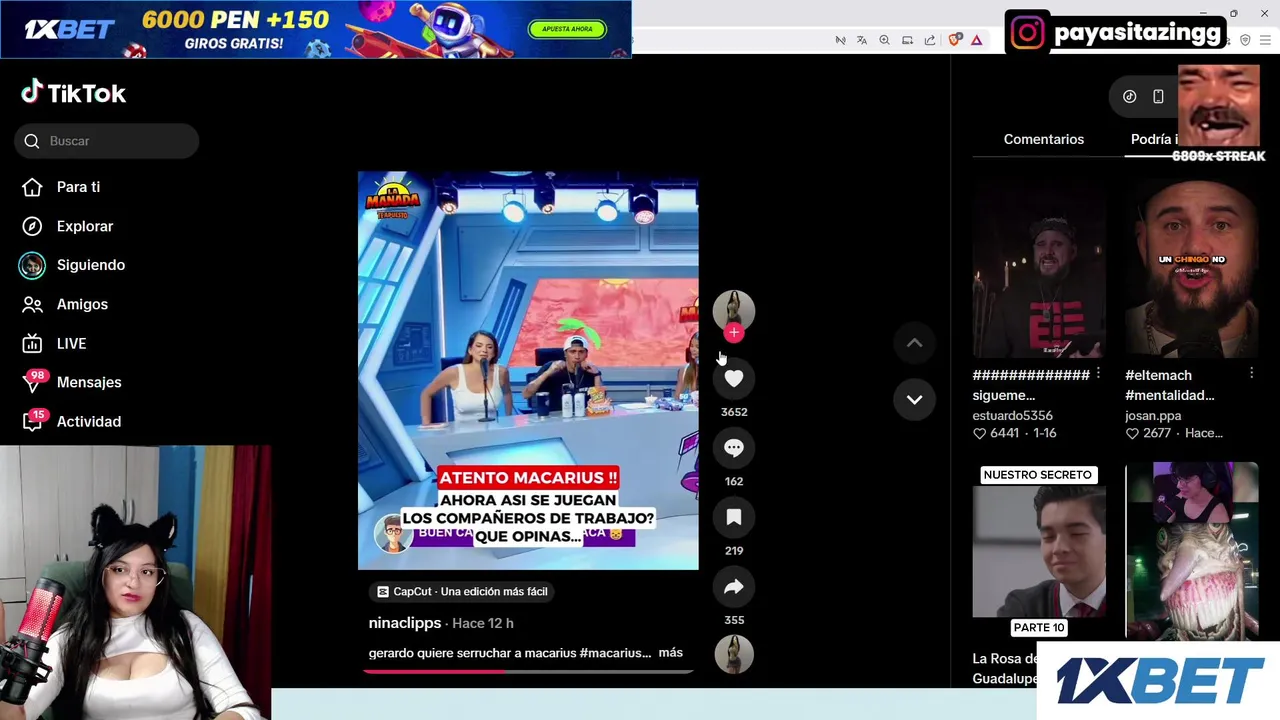Expand caption with más

[670, 653]
